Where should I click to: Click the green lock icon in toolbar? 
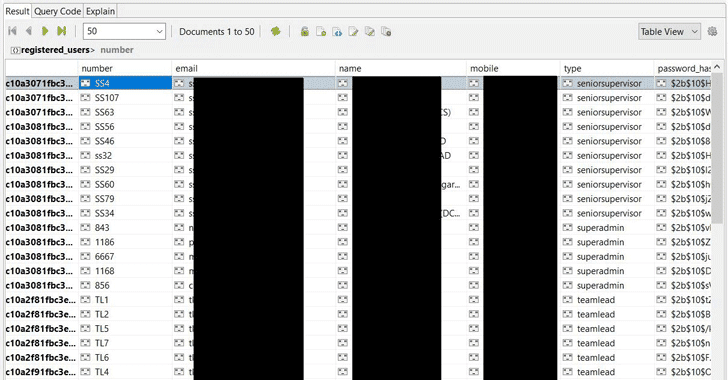pos(305,32)
